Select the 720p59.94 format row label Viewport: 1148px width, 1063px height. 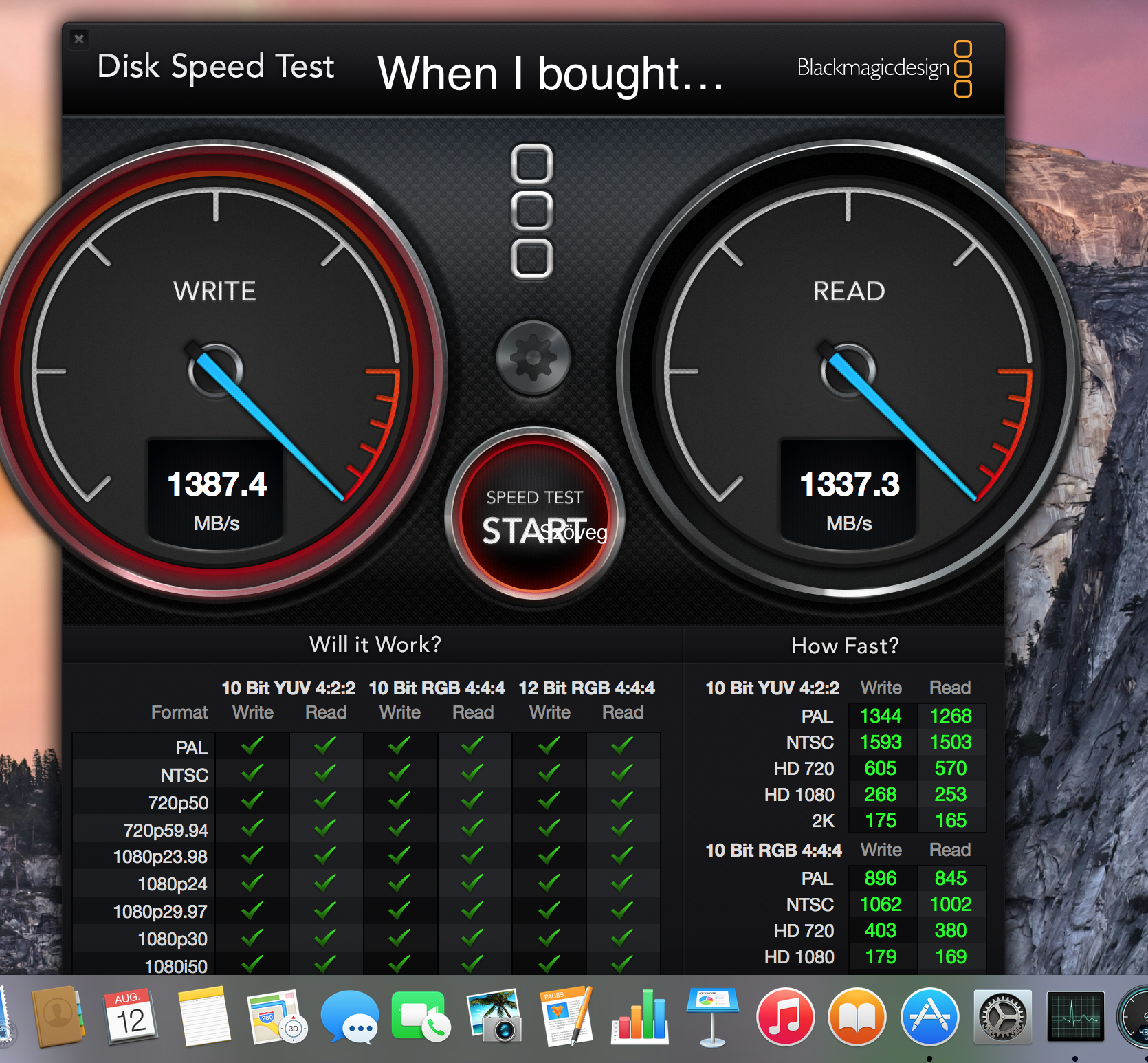(166, 830)
